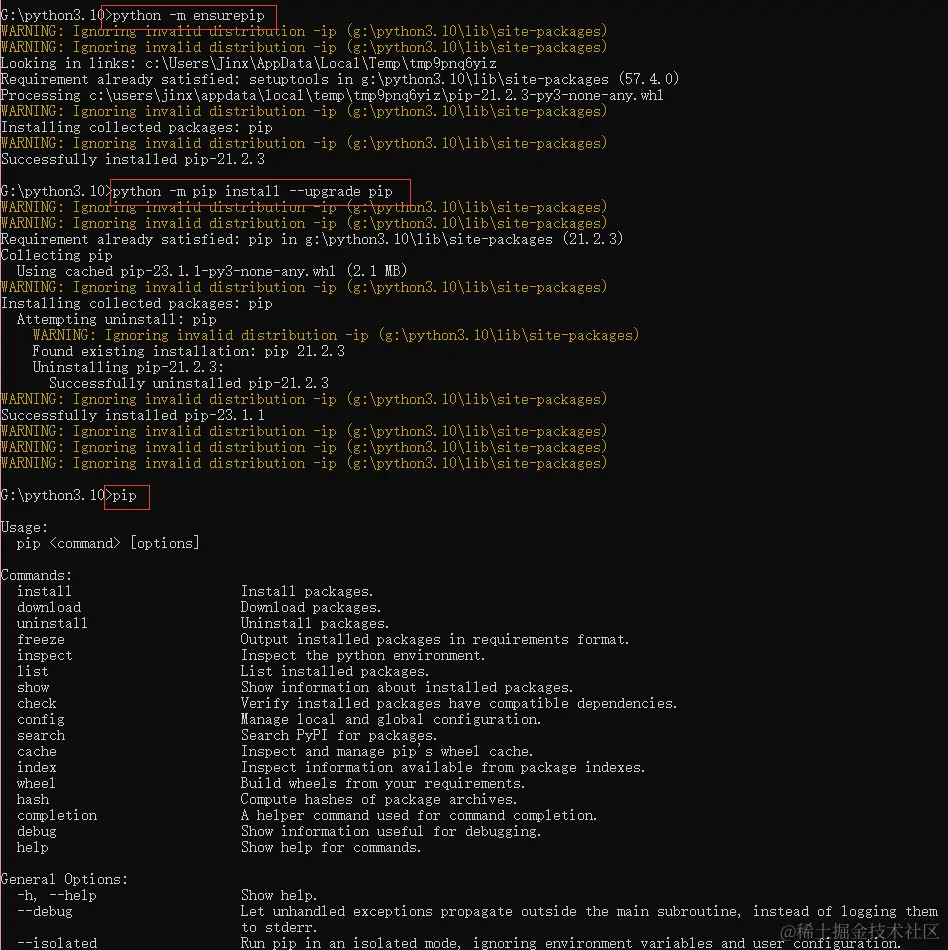Click 'Requirement already satisfied: setuptools' line

coord(340,79)
